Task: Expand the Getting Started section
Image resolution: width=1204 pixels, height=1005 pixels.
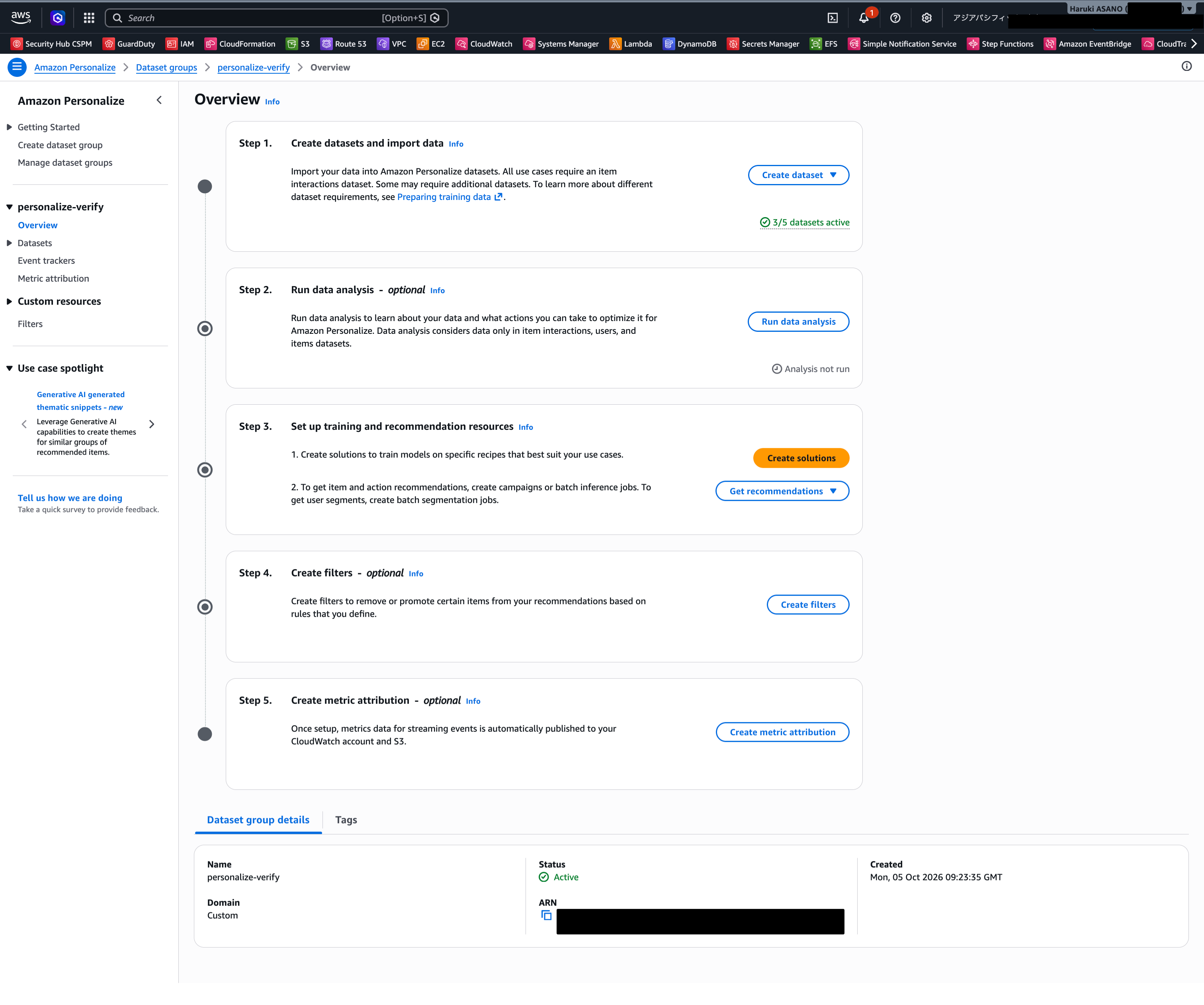Action: 9,127
